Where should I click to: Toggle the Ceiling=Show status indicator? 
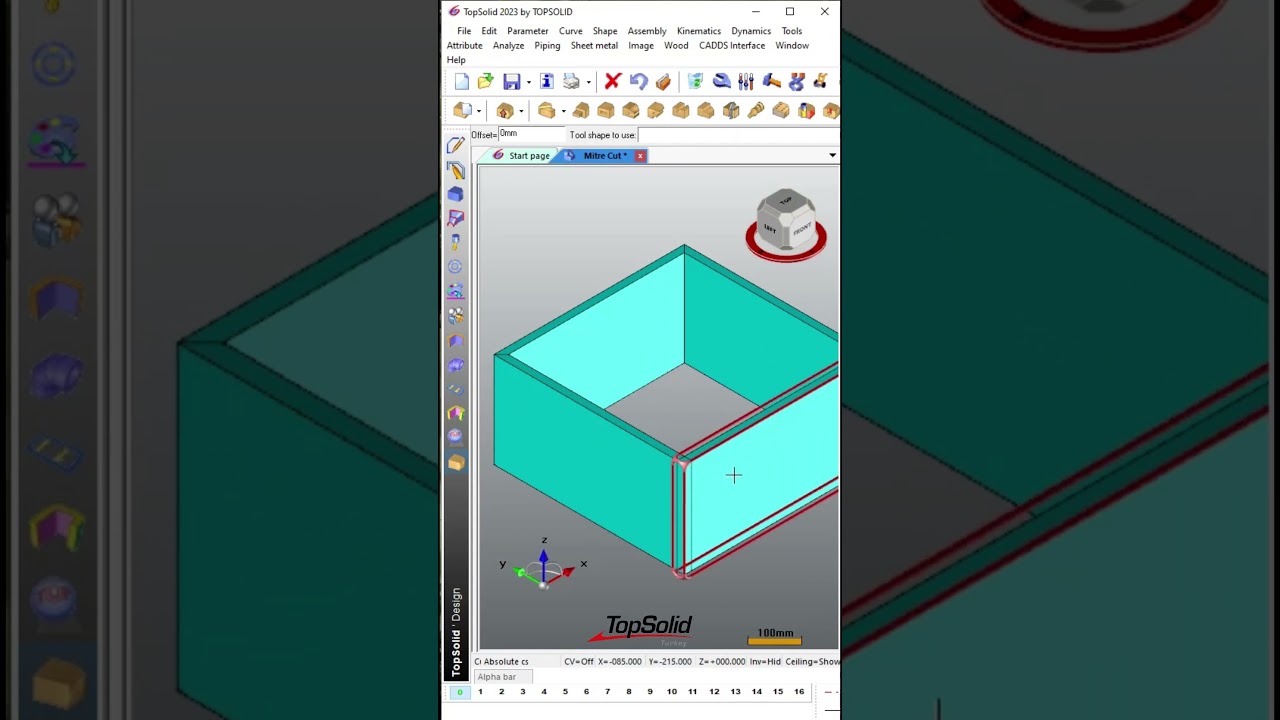813,662
